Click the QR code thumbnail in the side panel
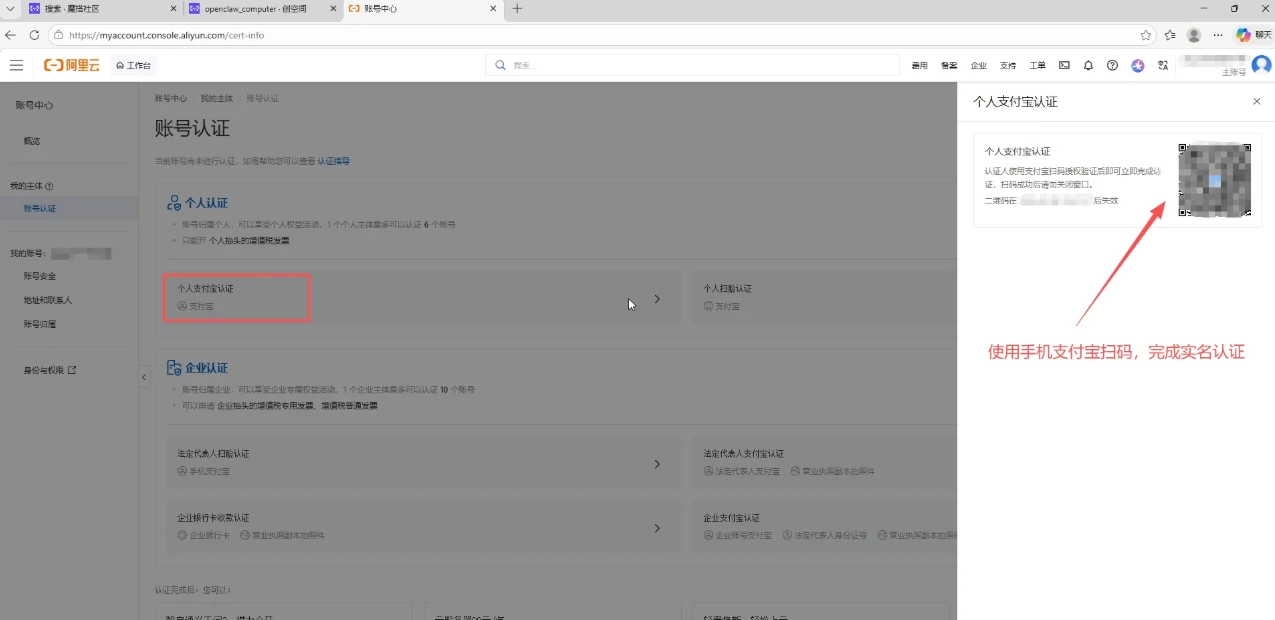The width and height of the screenshot is (1275, 620). point(1213,181)
